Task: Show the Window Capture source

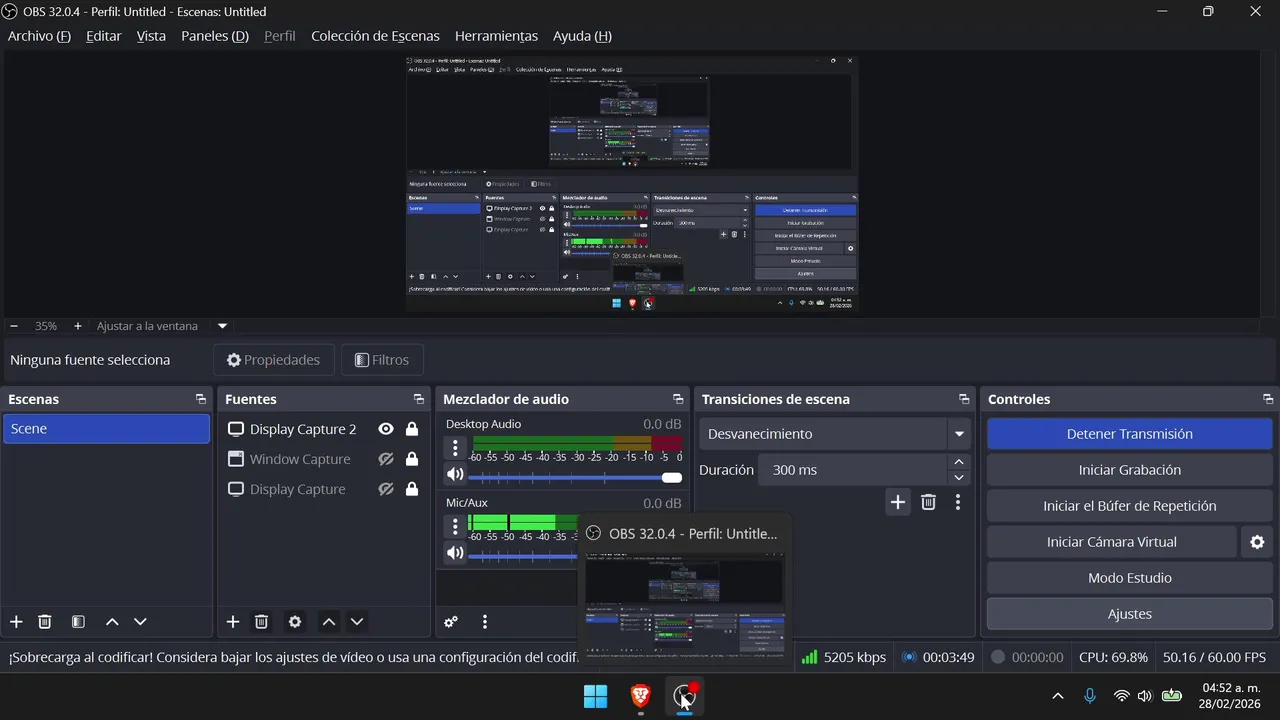Action: click(386, 459)
